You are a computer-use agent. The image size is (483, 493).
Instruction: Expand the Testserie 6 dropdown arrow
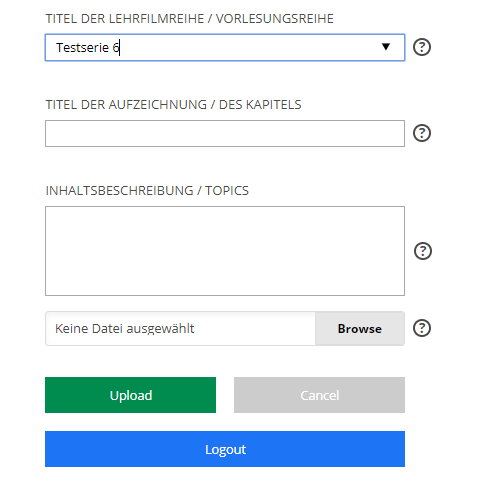[x=386, y=47]
